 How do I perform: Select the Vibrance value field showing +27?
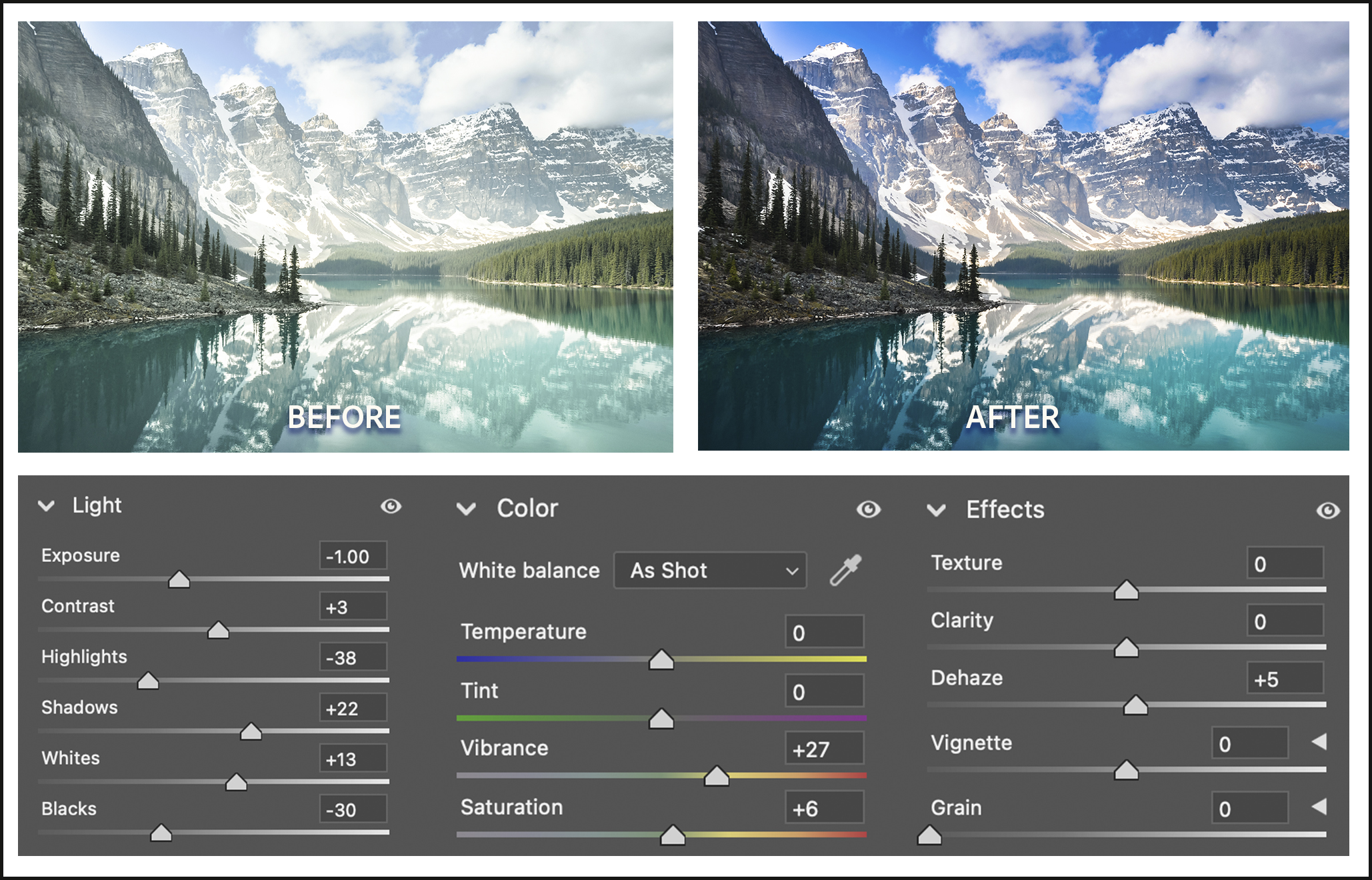coord(825,747)
